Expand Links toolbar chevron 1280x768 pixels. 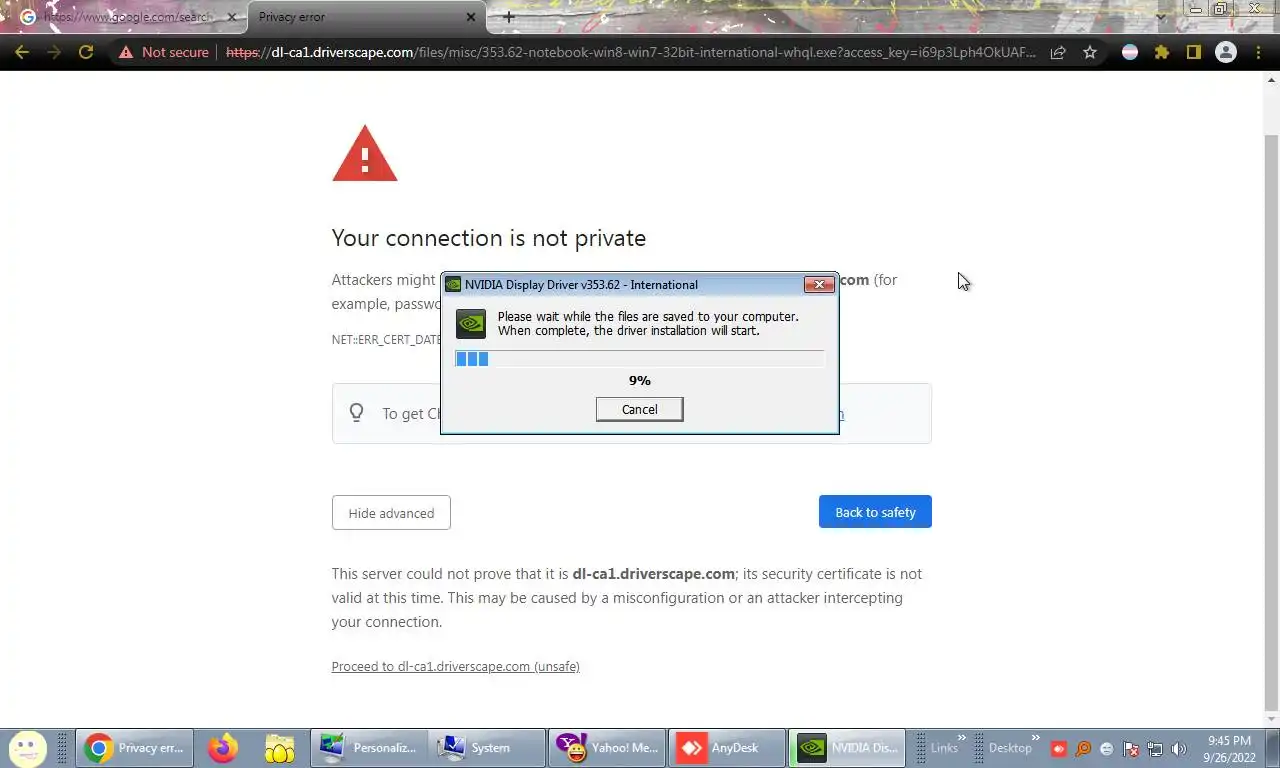962,738
